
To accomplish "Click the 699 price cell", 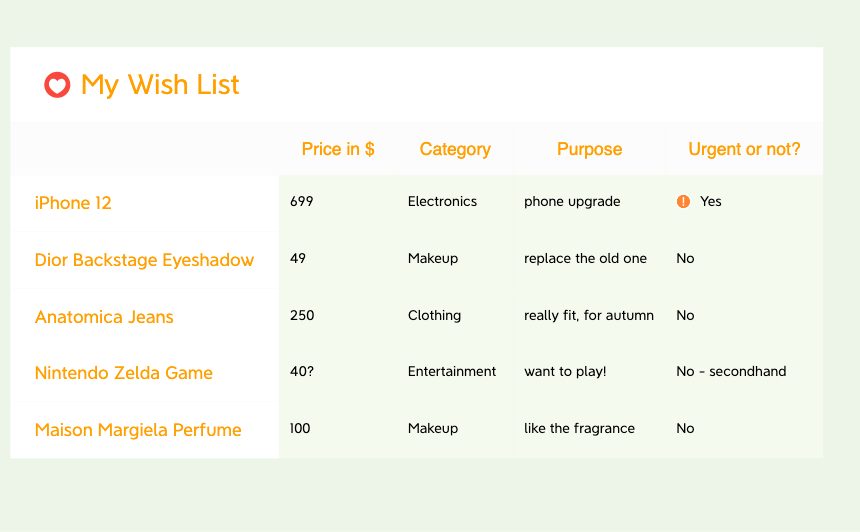I will tap(301, 201).
